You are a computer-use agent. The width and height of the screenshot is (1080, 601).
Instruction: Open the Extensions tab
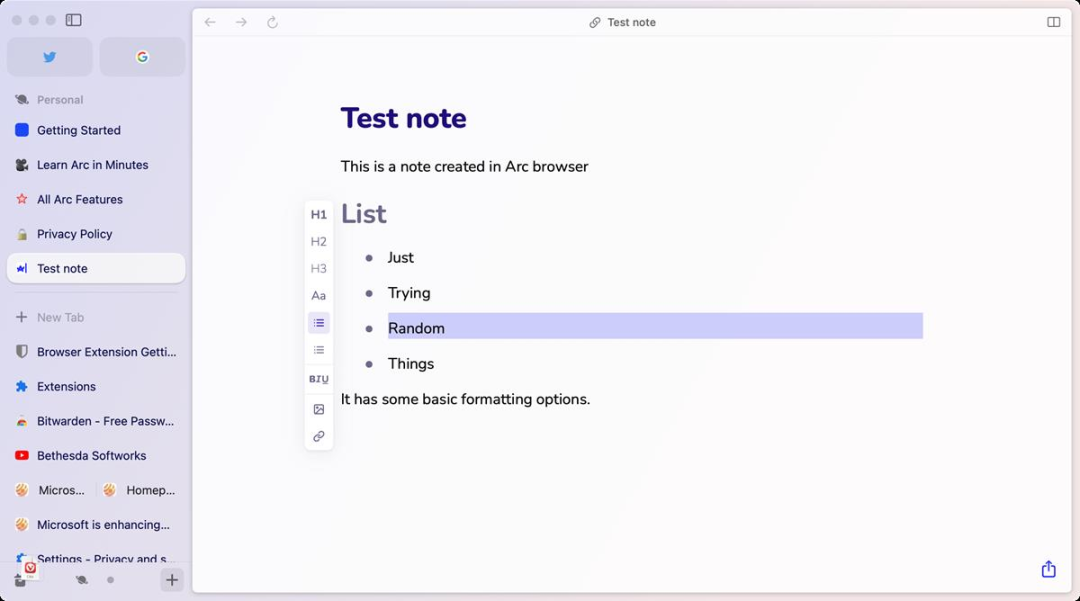96,386
